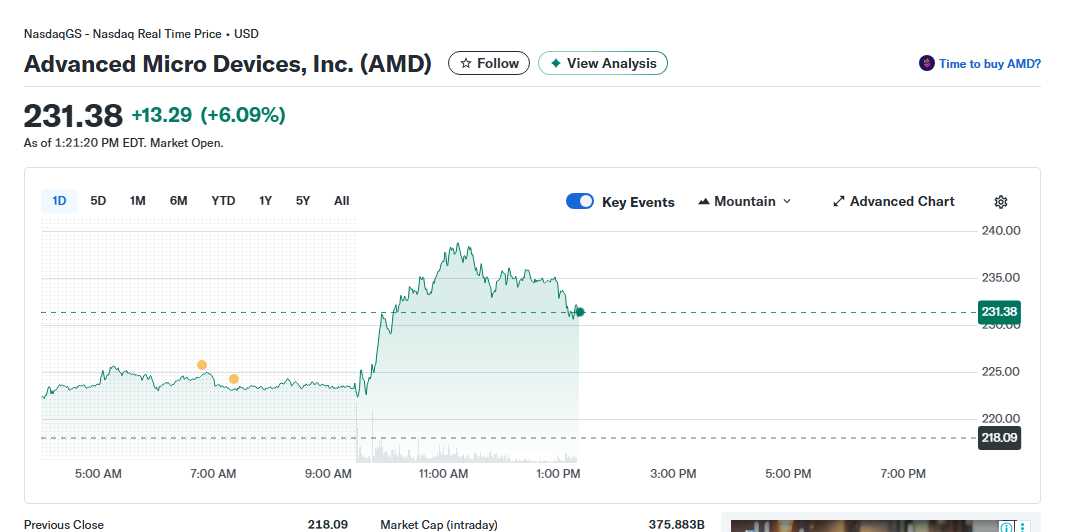Click the Market Cap (intraday) label
The width and height of the screenshot is (1065, 532).
pyautogui.click(x=439, y=525)
